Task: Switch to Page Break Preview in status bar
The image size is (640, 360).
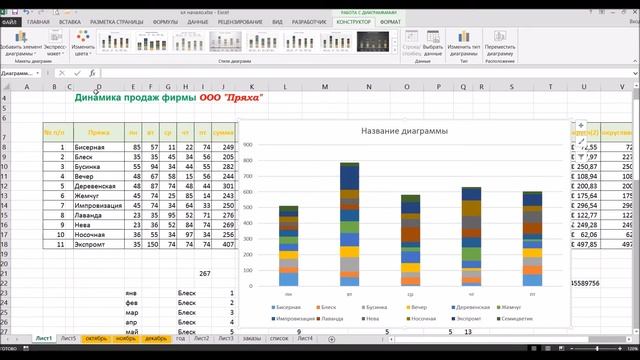Action: click(561, 348)
